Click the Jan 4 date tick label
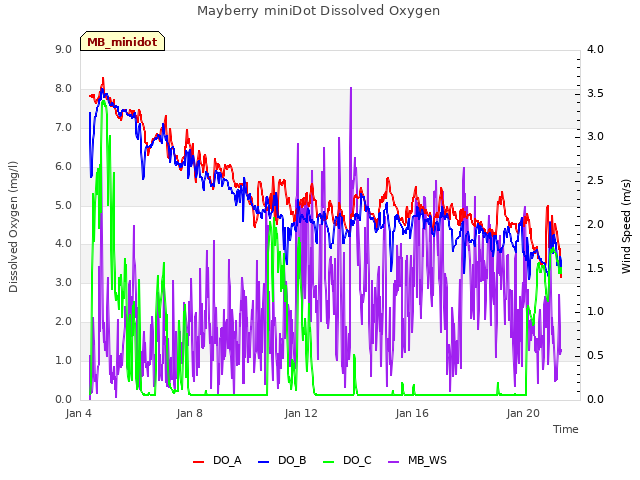The height and width of the screenshot is (480, 640). tap(79, 413)
